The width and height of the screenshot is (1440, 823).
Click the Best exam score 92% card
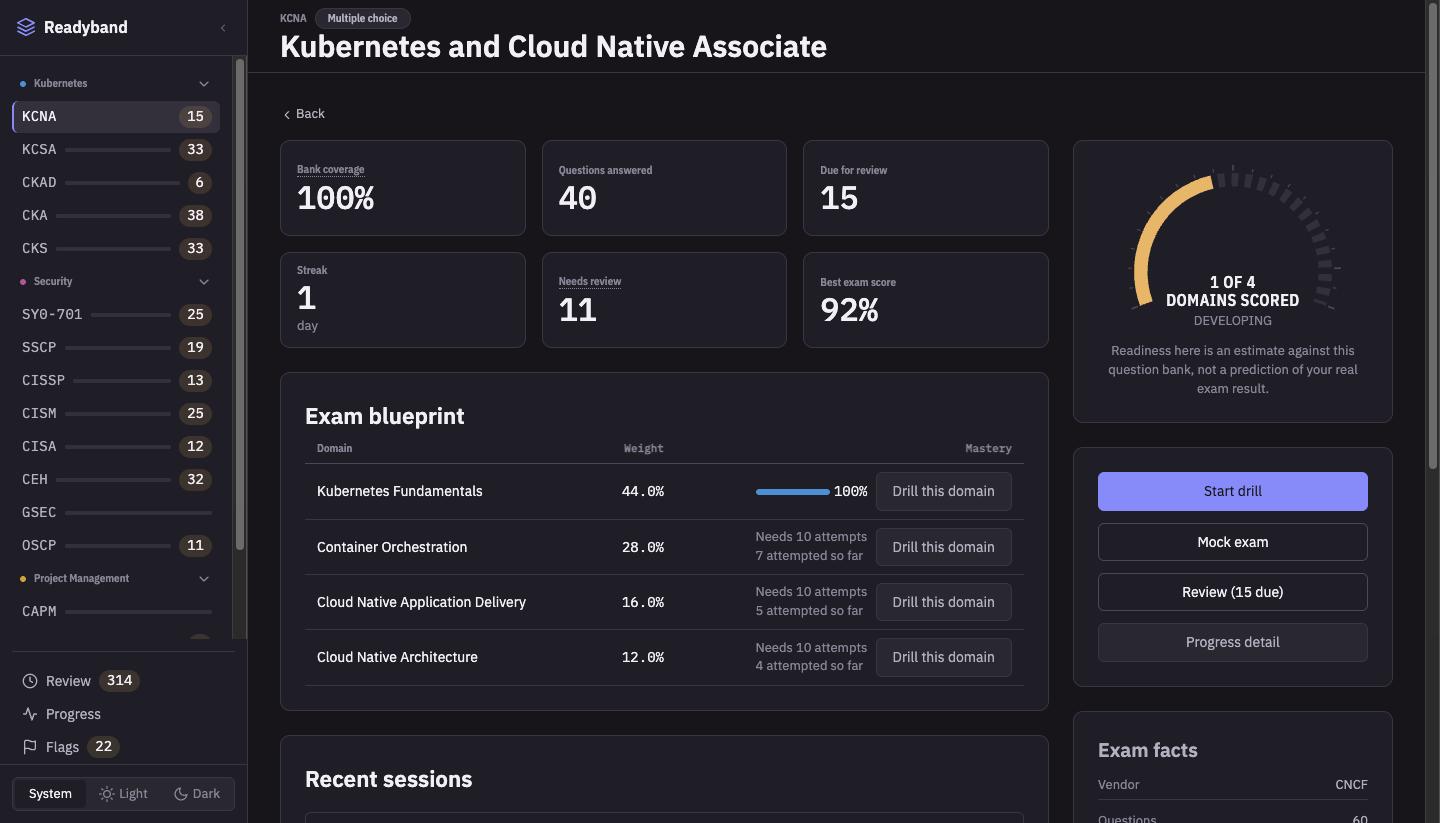point(926,300)
